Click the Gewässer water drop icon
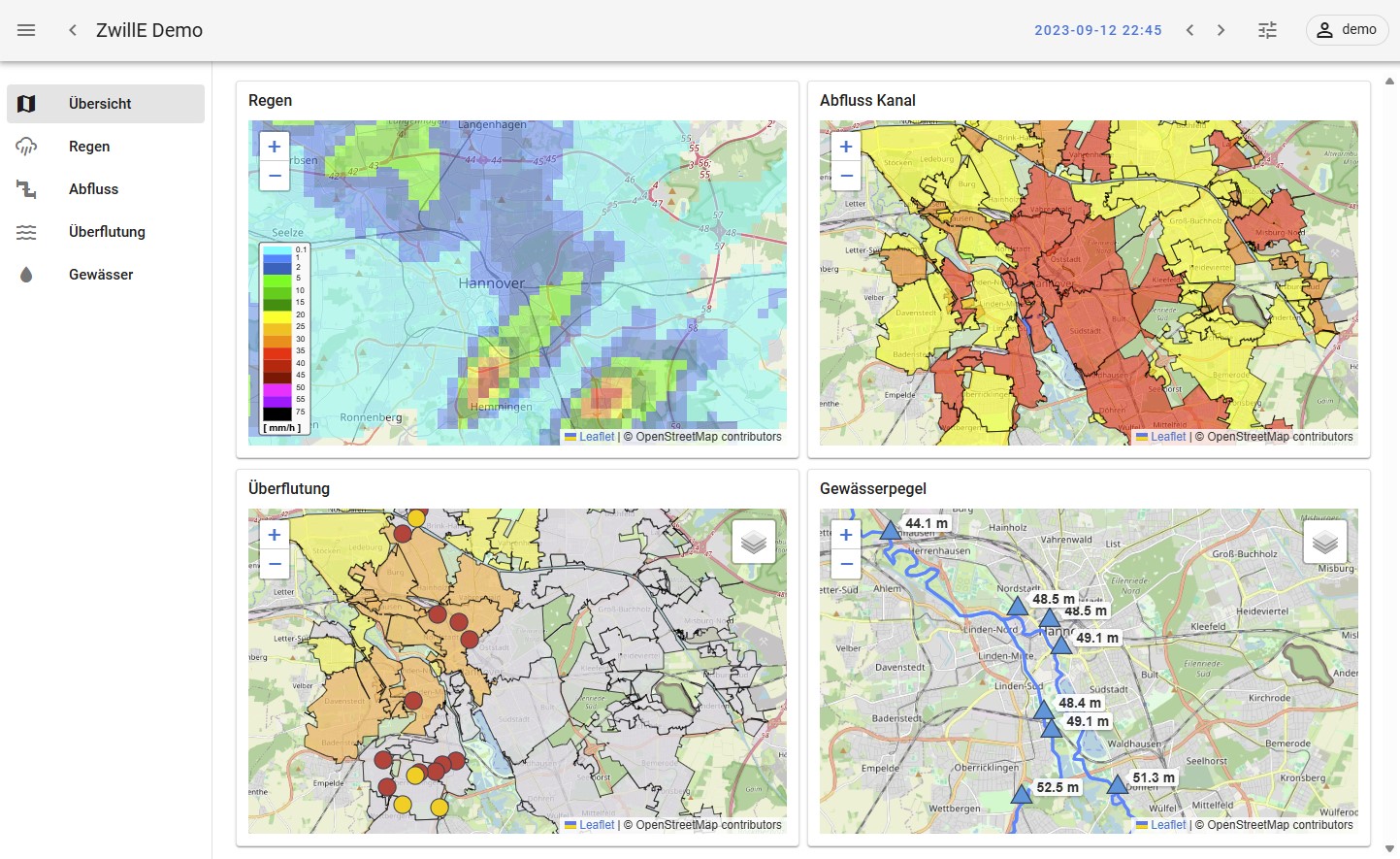Image resolution: width=1400 pixels, height=859 pixels. (26, 274)
